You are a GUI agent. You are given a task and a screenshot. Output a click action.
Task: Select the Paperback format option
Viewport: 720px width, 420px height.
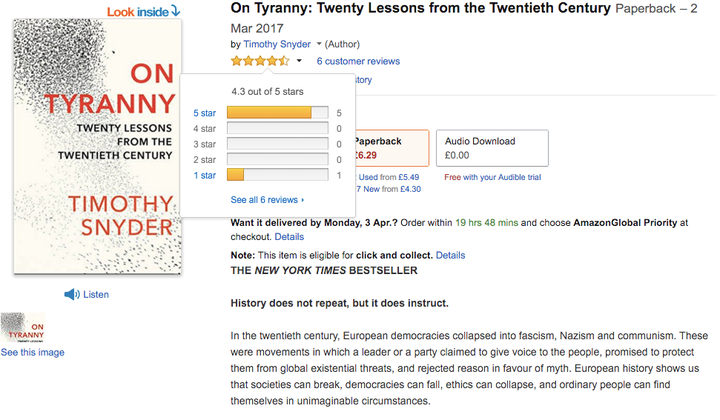[392, 148]
